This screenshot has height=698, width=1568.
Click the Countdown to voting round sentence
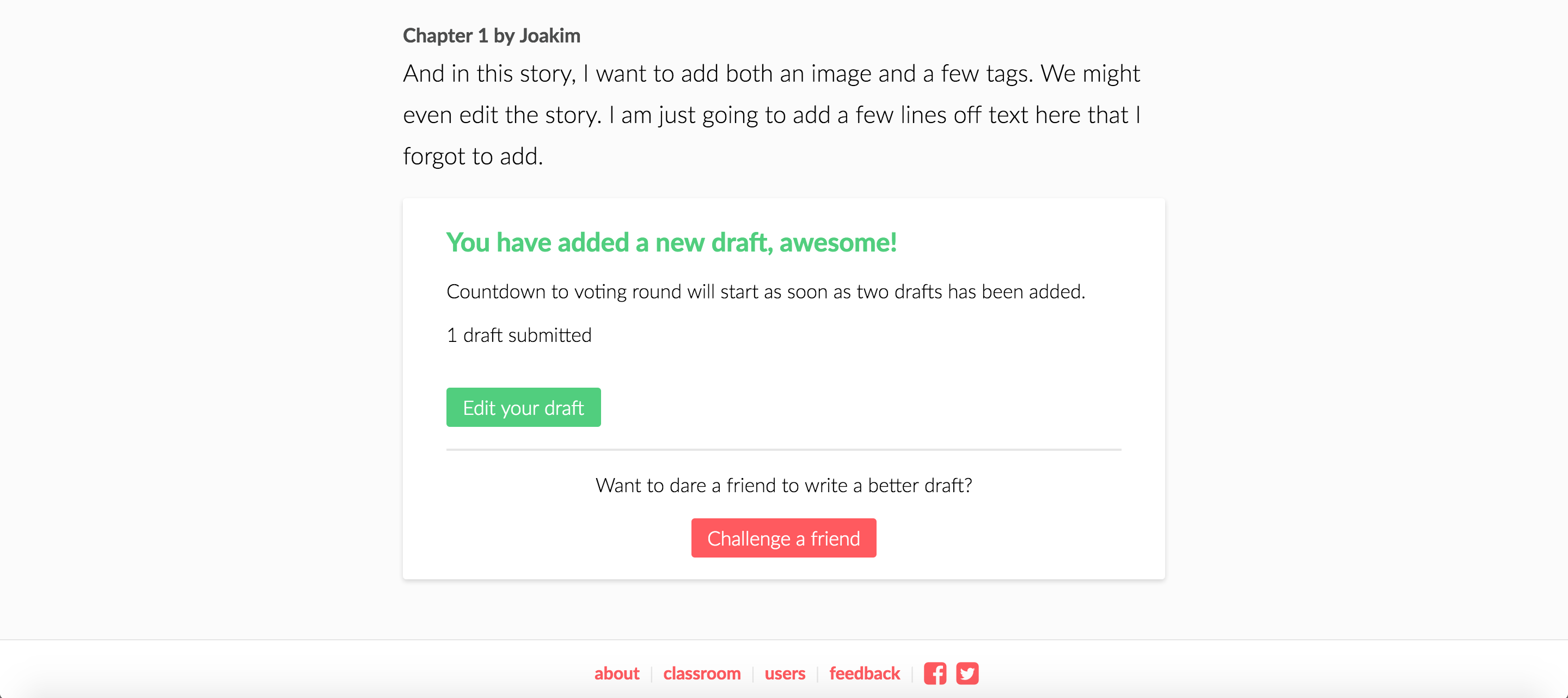point(765,291)
